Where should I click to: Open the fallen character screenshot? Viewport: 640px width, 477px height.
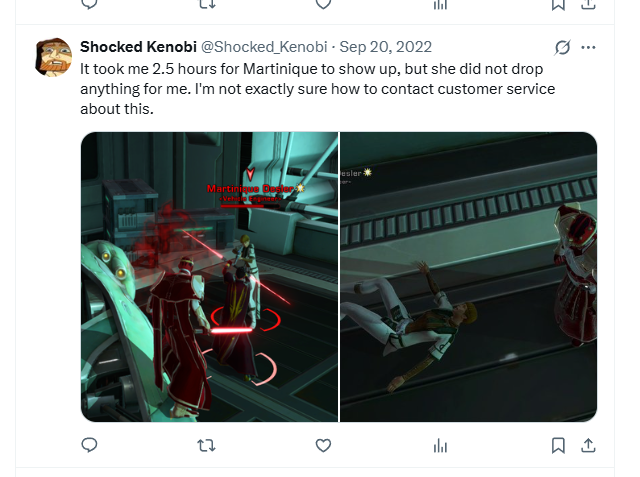pos(469,277)
